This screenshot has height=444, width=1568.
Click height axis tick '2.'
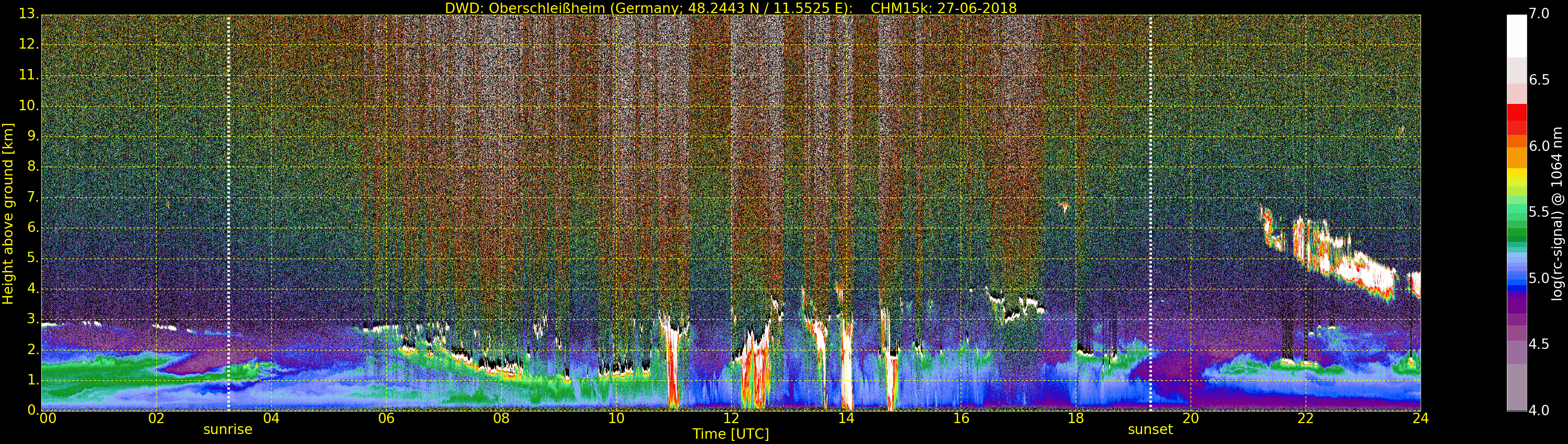pyautogui.click(x=33, y=349)
